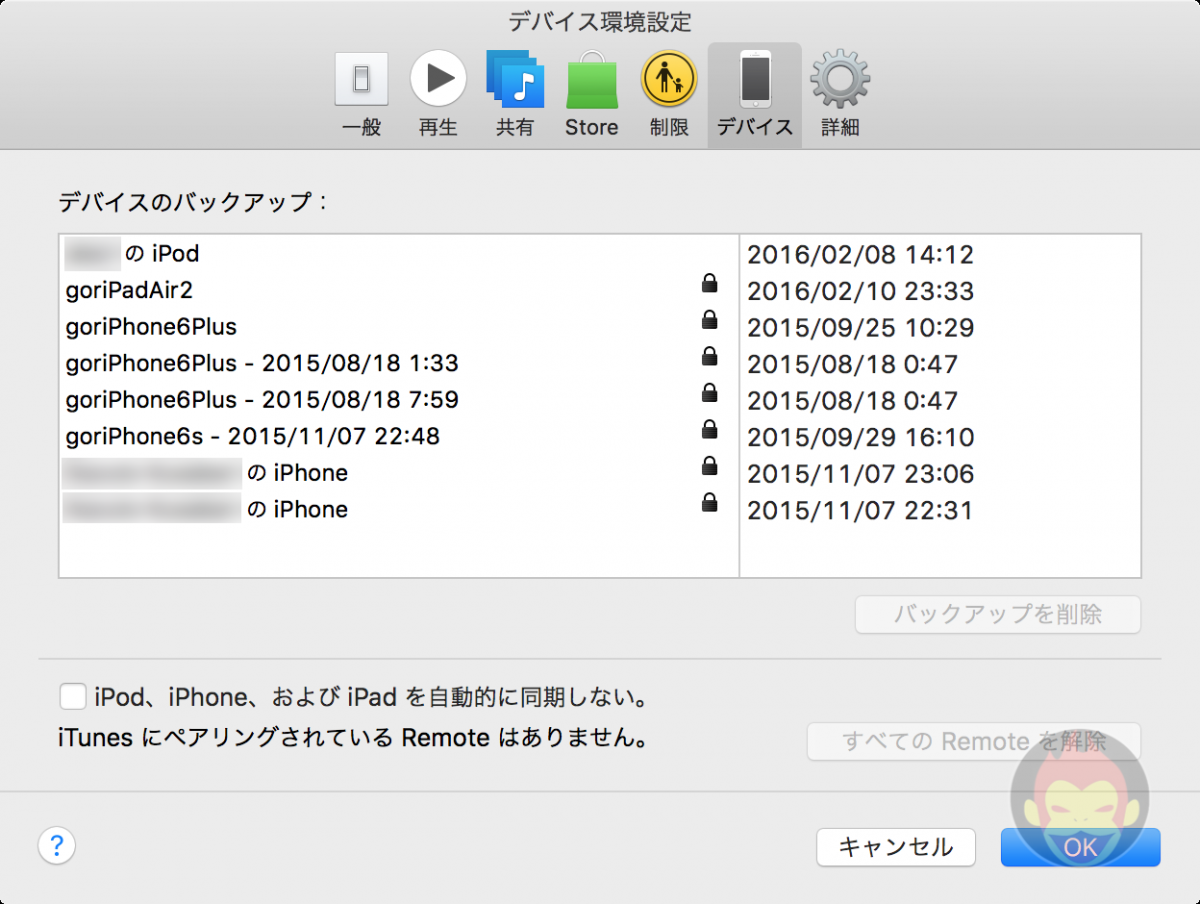Confirm settings with the OK button
1200x904 pixels.
click(x=1080, y=847)
